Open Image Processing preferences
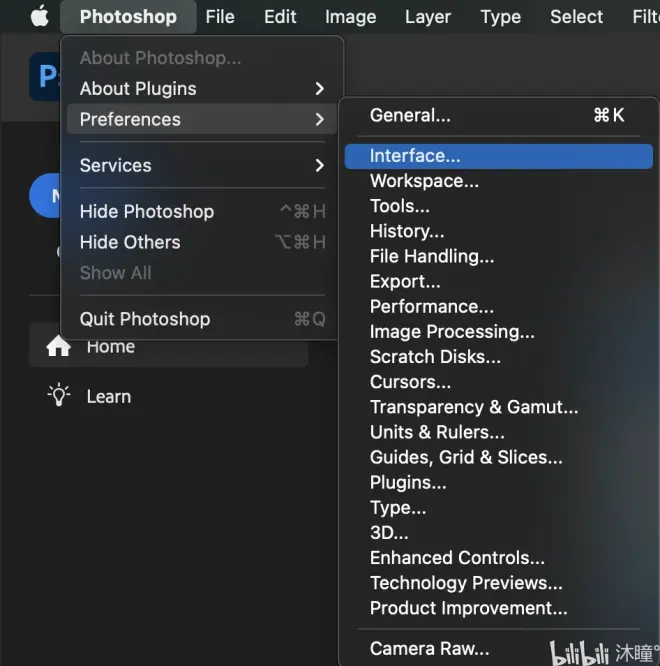660x666 pixels. click(x=499, y=331)
